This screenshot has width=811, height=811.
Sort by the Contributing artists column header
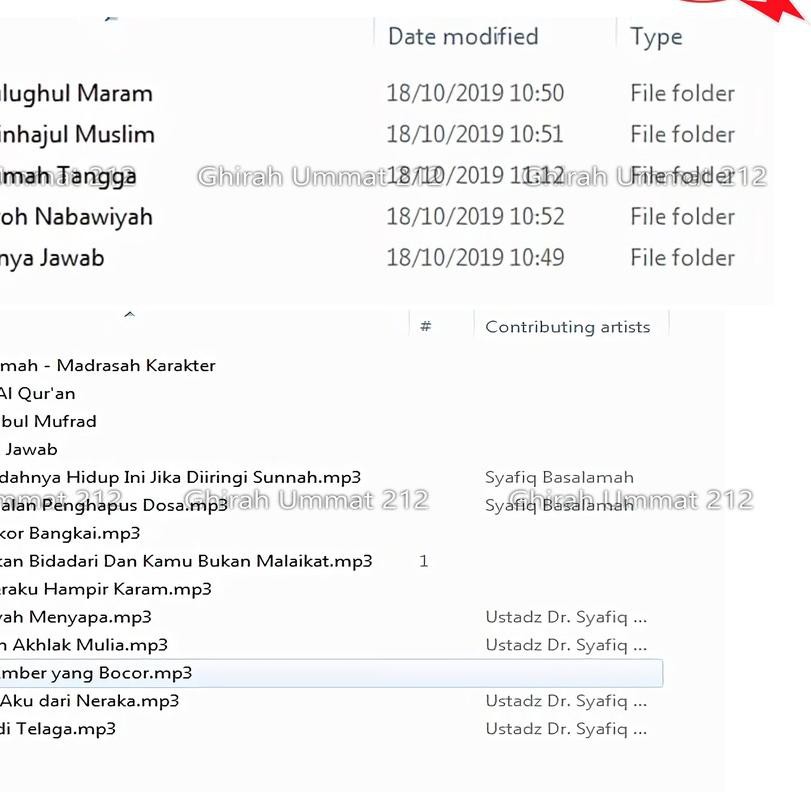click(567, 327)
